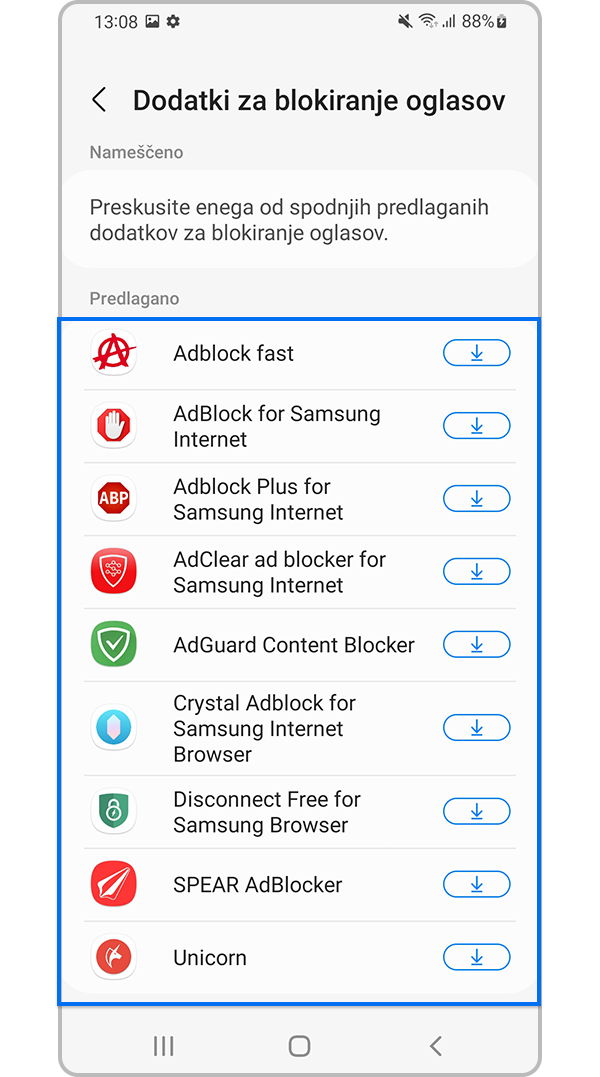
Task: Tap the Crystal Adblock crystal icon
Action: pos(114,728)
